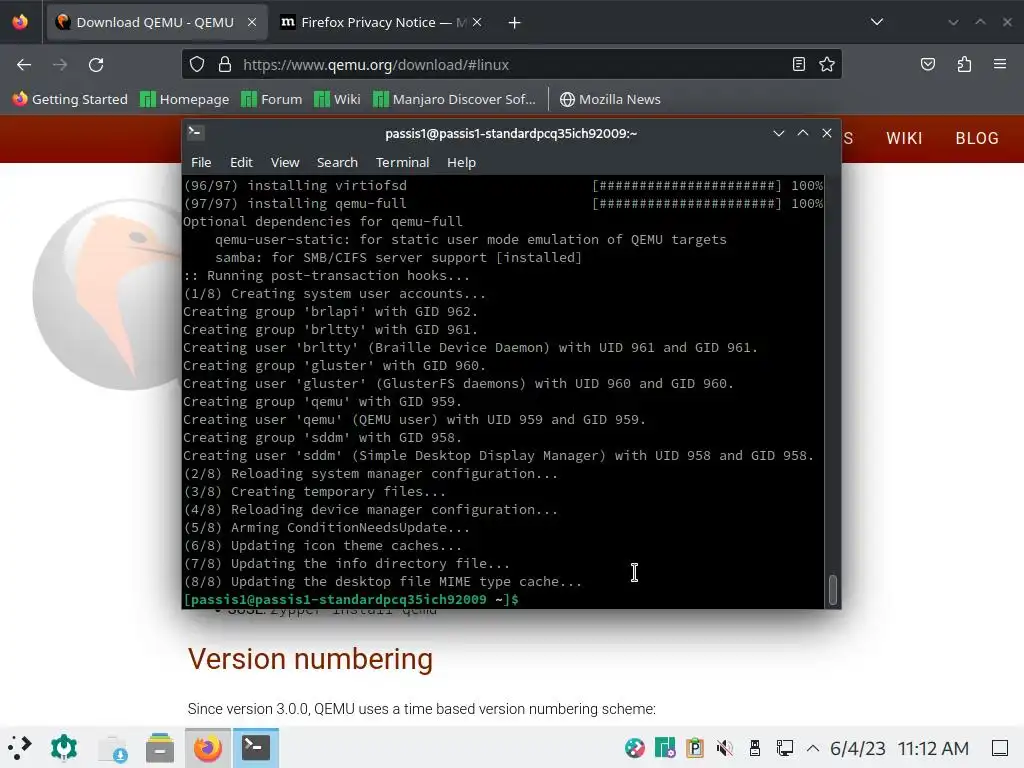Click the Firefox address bar URL
The height and width of the screenshot is (768, 1024).
376,65
